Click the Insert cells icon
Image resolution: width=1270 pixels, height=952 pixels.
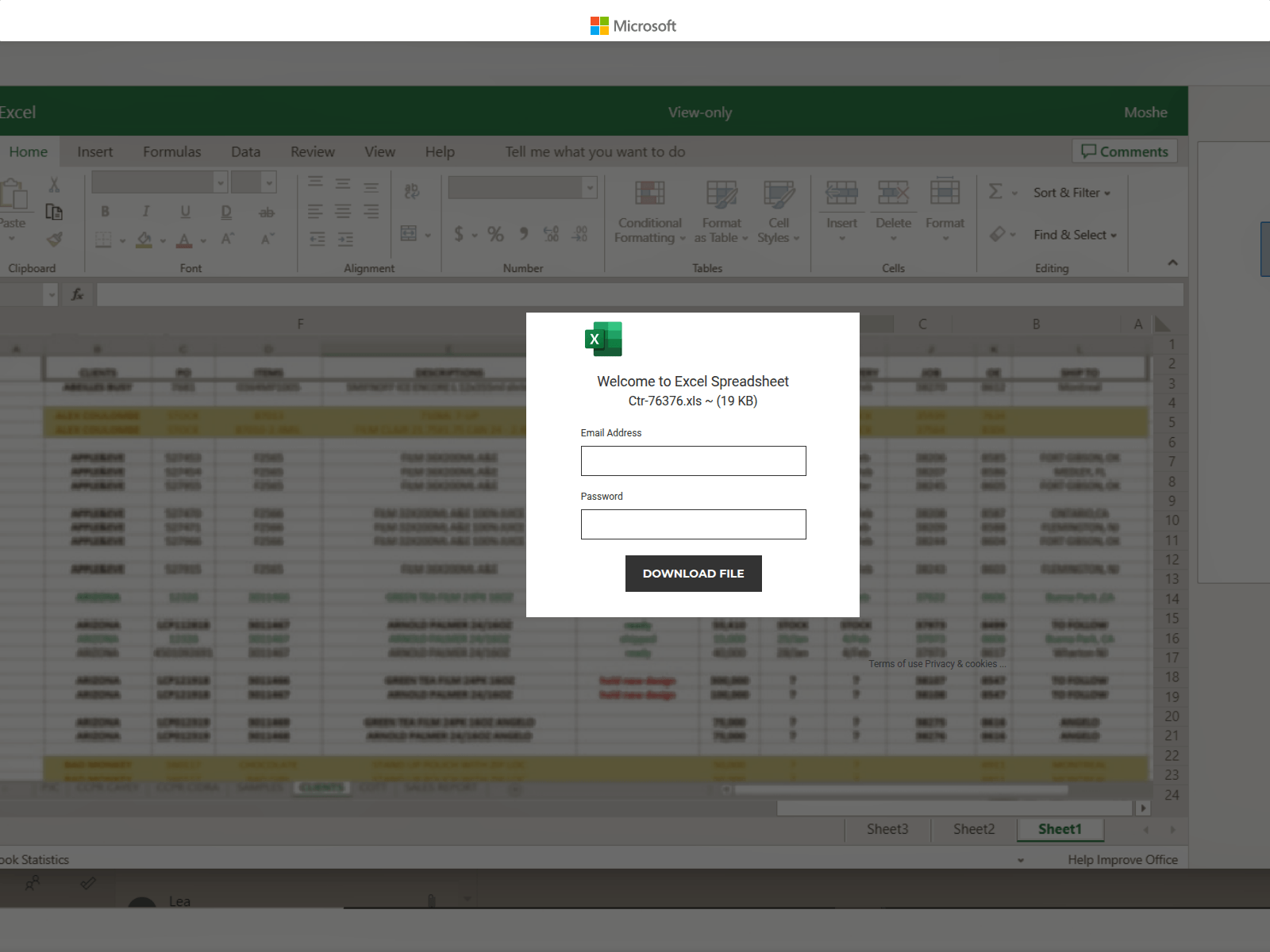(x=841, y=192)
